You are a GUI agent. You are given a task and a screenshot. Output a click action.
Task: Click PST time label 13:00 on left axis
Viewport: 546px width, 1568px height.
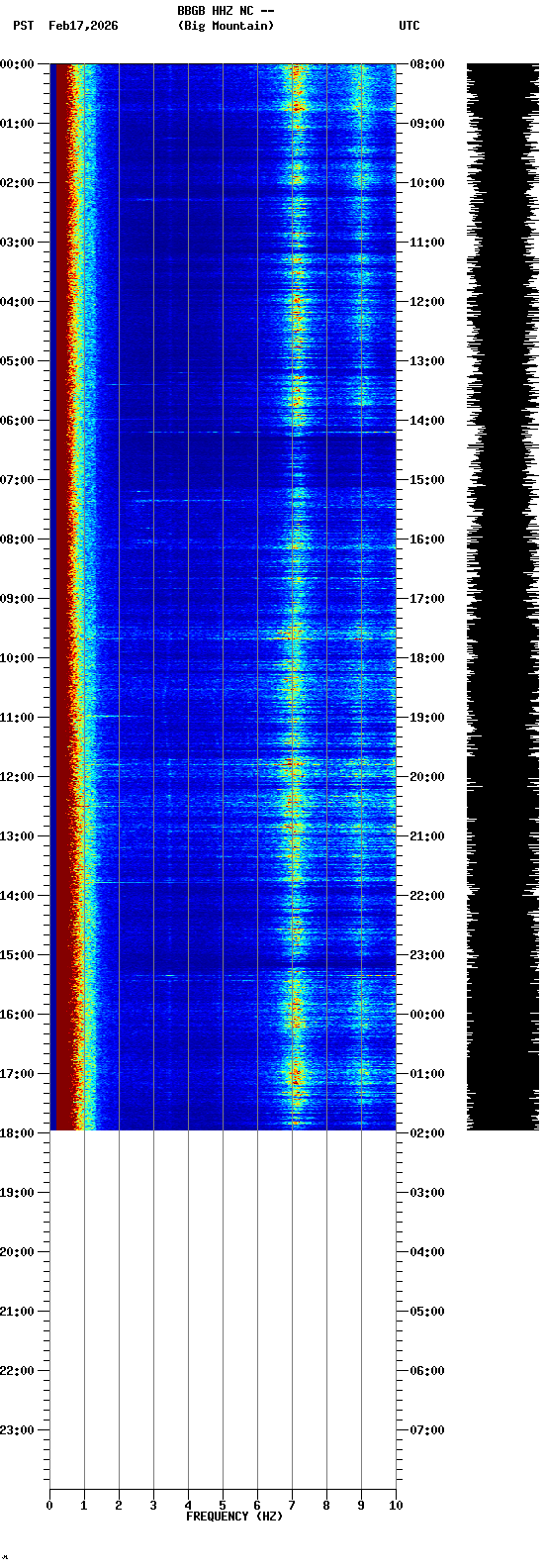[x=18, y=836]
